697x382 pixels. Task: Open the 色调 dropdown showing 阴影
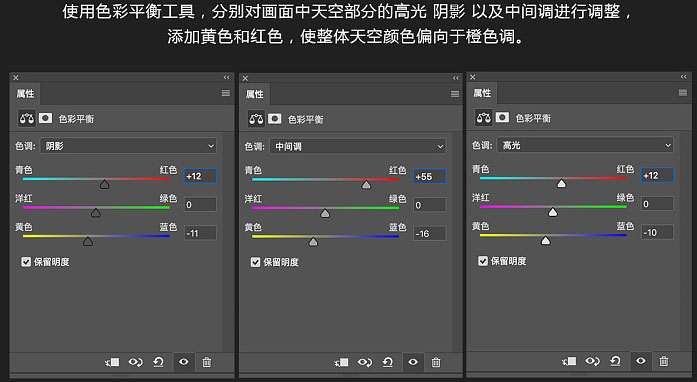tap(128, 146)
